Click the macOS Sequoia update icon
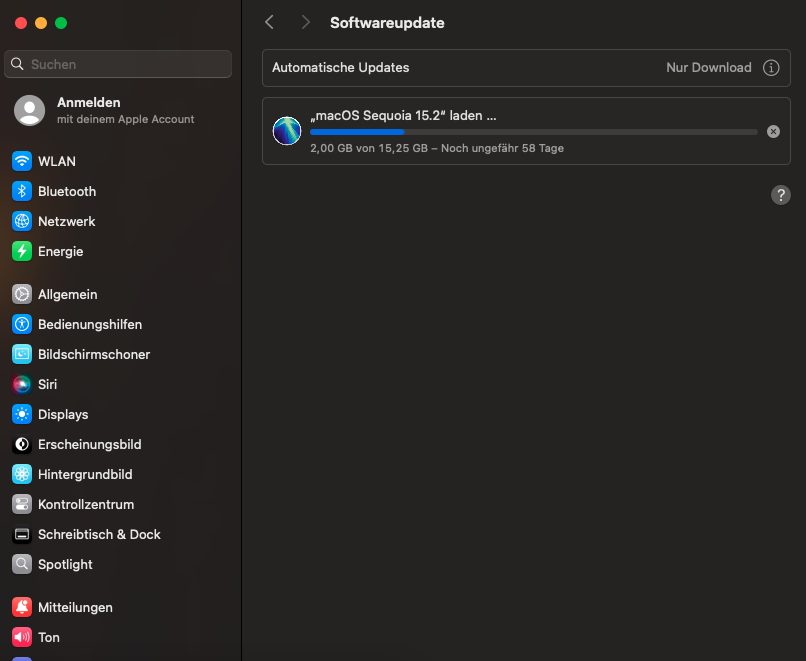Image resolution: width=806 pixels, height=661 pixels. point(287,131)
